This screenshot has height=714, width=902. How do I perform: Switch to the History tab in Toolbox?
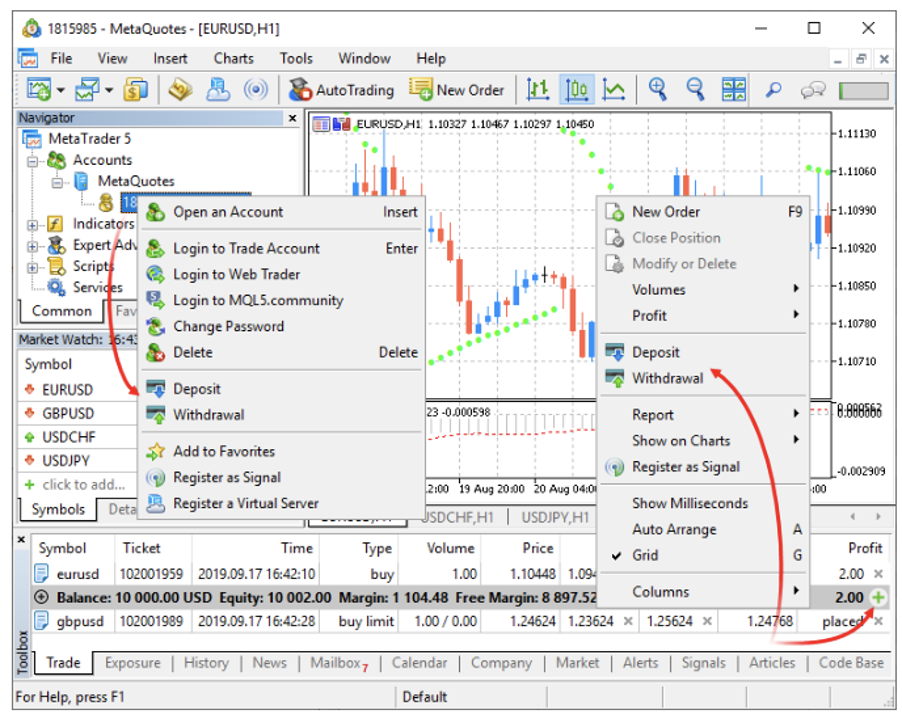206,663
